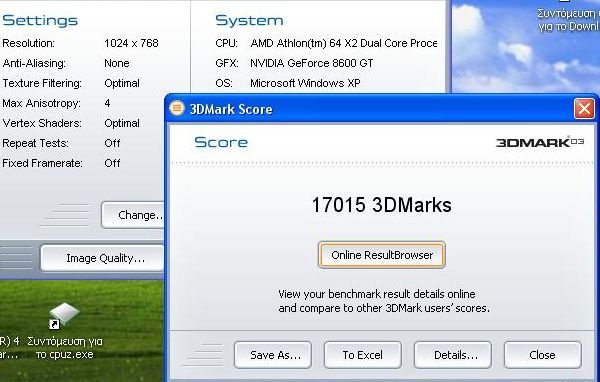Click the Συντόμευση για το cpuz.exe label
The height and width of the screenshot is (382, 600).
tap(65, 348)
